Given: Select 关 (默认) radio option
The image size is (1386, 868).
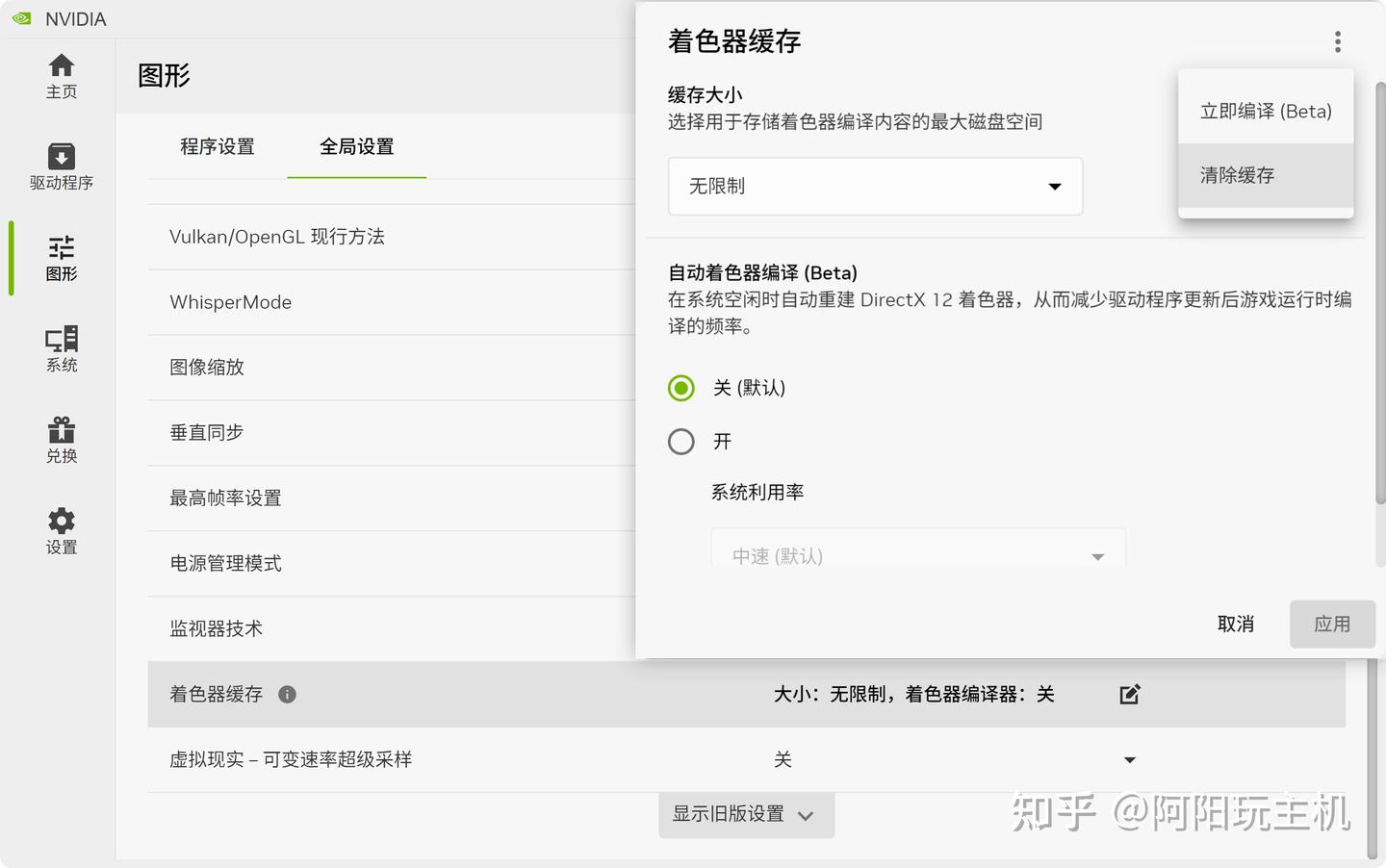Looking at the screenshot, I should (x=681, y=388).
